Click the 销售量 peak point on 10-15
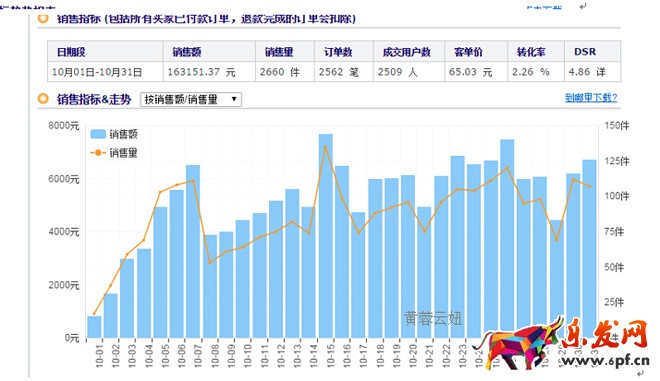This screenshot has height=381, width=660. [x=325, y=146]
